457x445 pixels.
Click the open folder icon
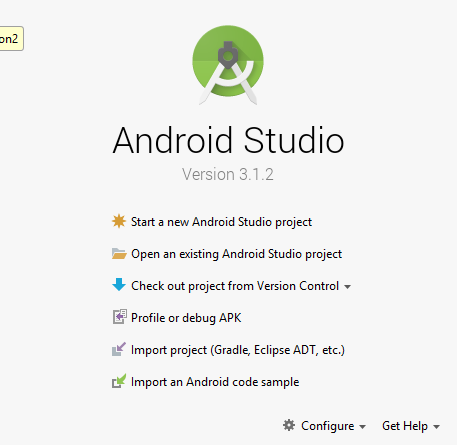pos(119,254)
